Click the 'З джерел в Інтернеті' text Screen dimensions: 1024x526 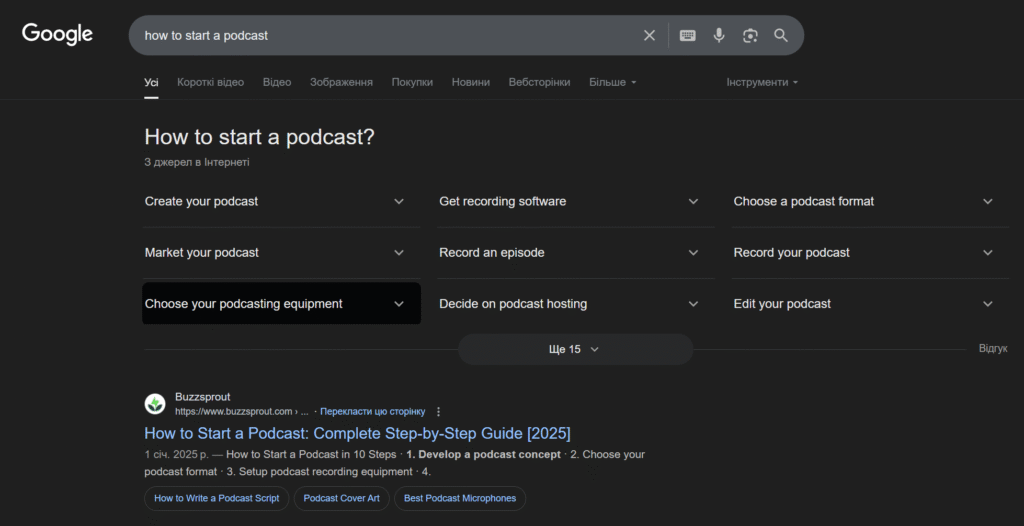(x=197, y=162)
